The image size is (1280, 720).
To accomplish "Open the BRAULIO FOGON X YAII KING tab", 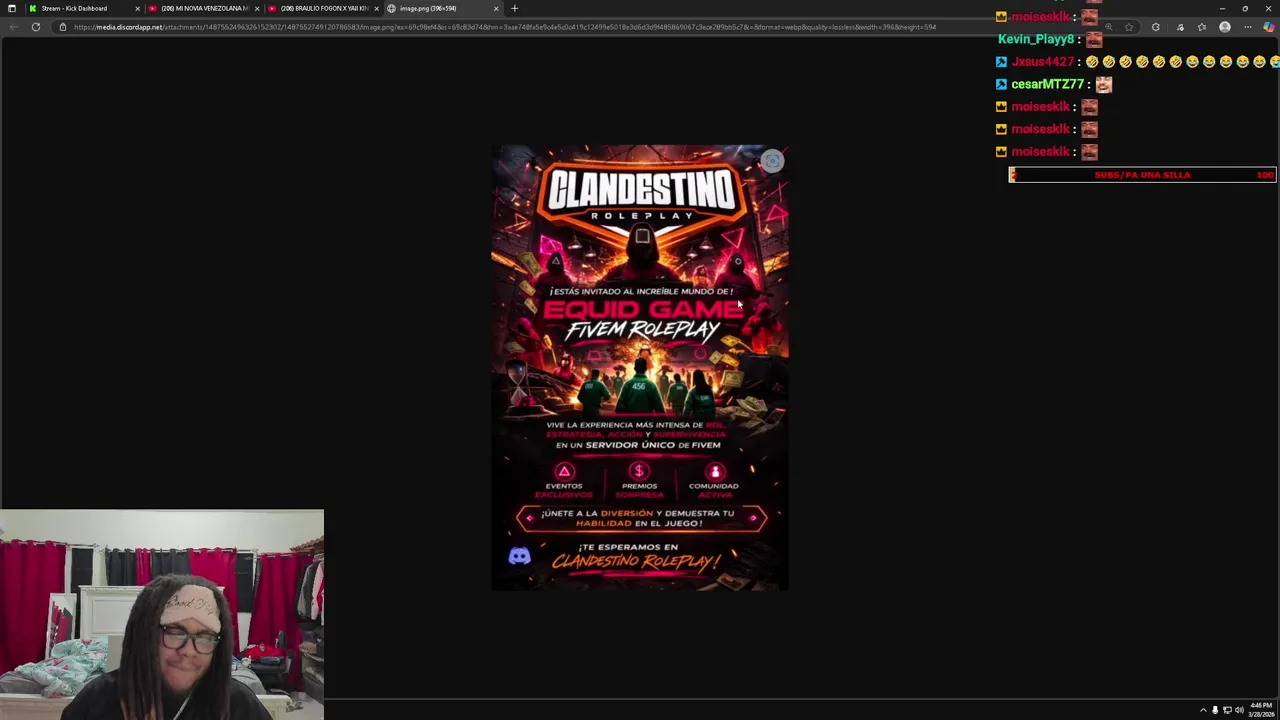I will (x=323, y=8).
